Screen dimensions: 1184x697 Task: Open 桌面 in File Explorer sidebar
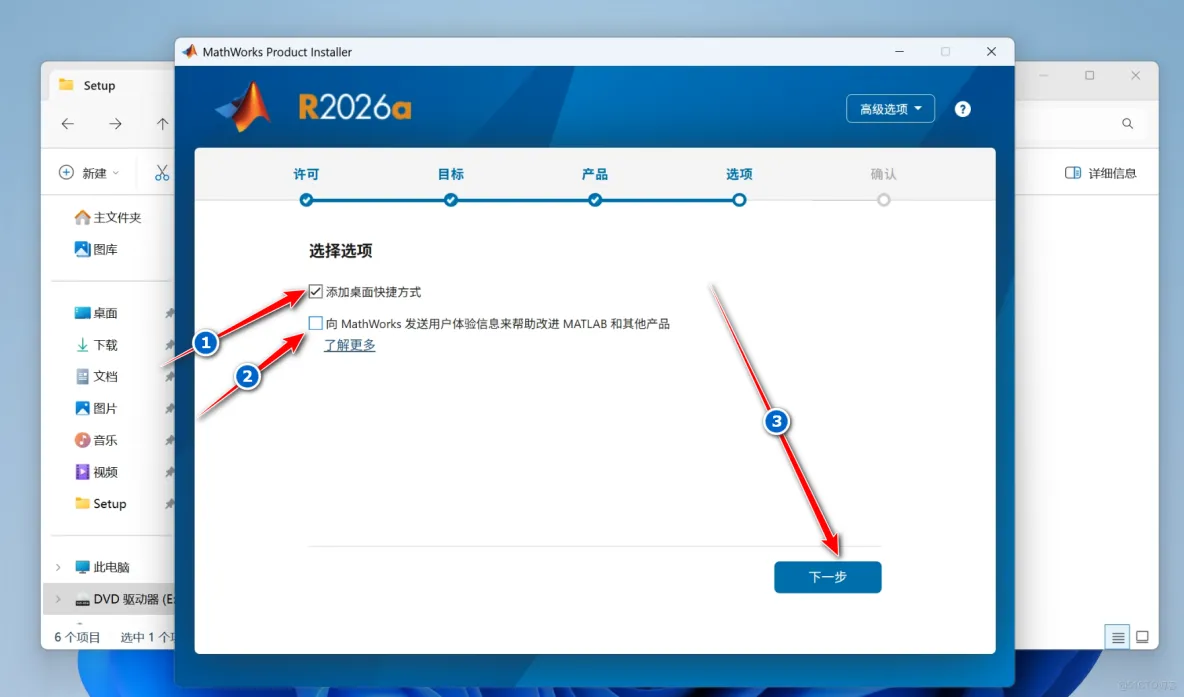96,313
